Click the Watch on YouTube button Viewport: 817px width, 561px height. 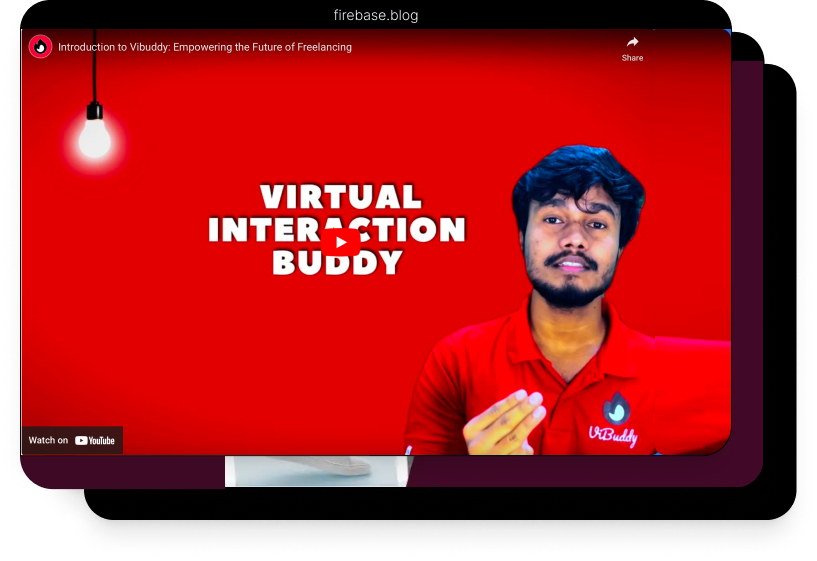pos(72,440)
